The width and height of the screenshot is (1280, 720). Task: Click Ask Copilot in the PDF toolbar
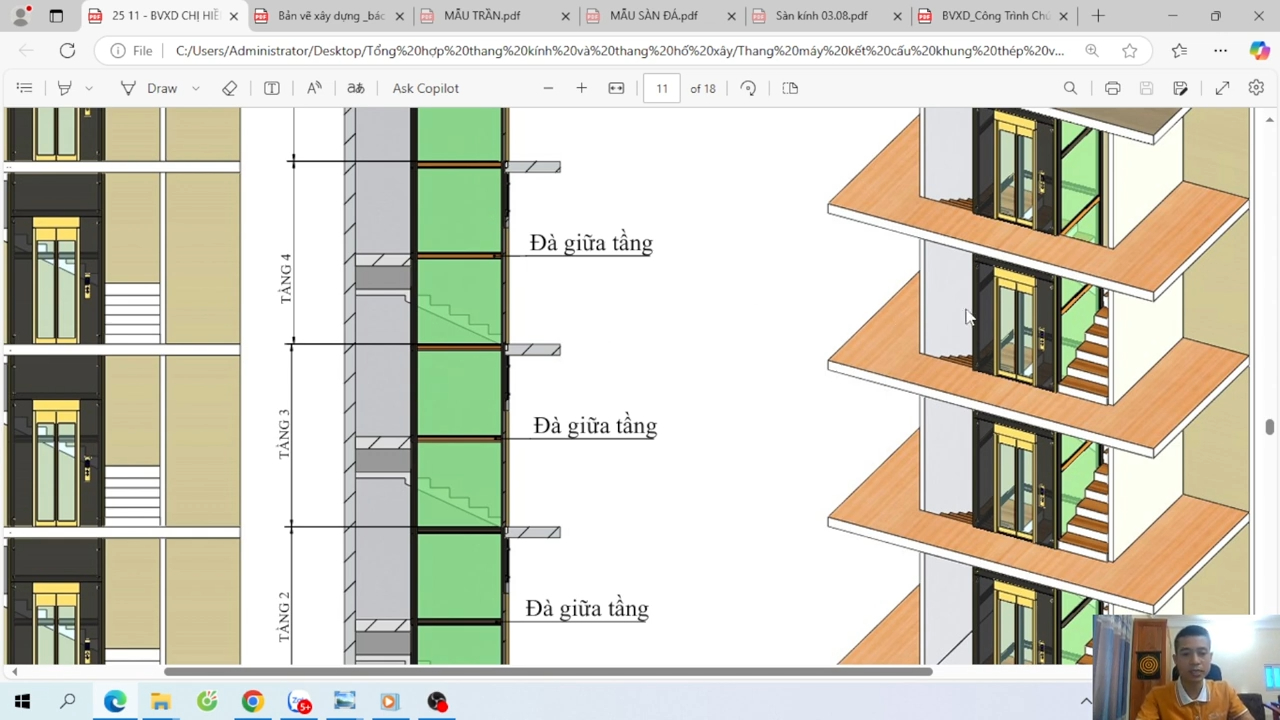(x=425, y=88)
